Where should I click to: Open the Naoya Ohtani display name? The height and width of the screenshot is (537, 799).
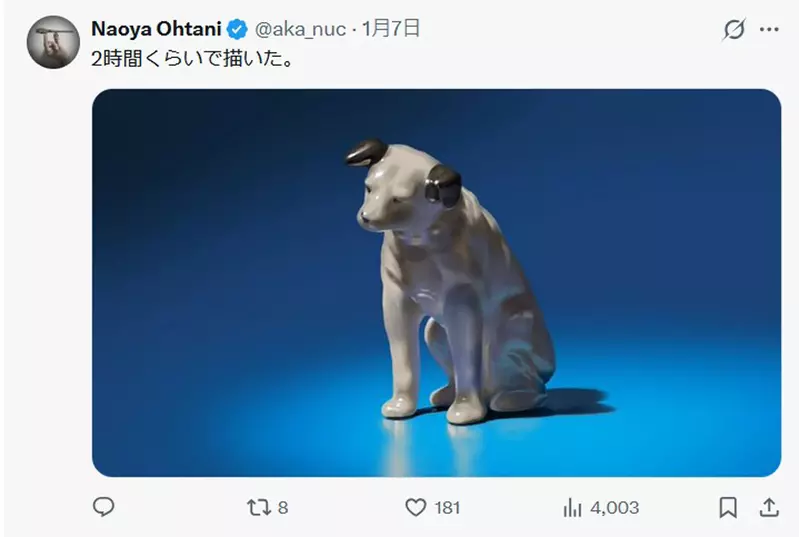click(x=157, y=28)
